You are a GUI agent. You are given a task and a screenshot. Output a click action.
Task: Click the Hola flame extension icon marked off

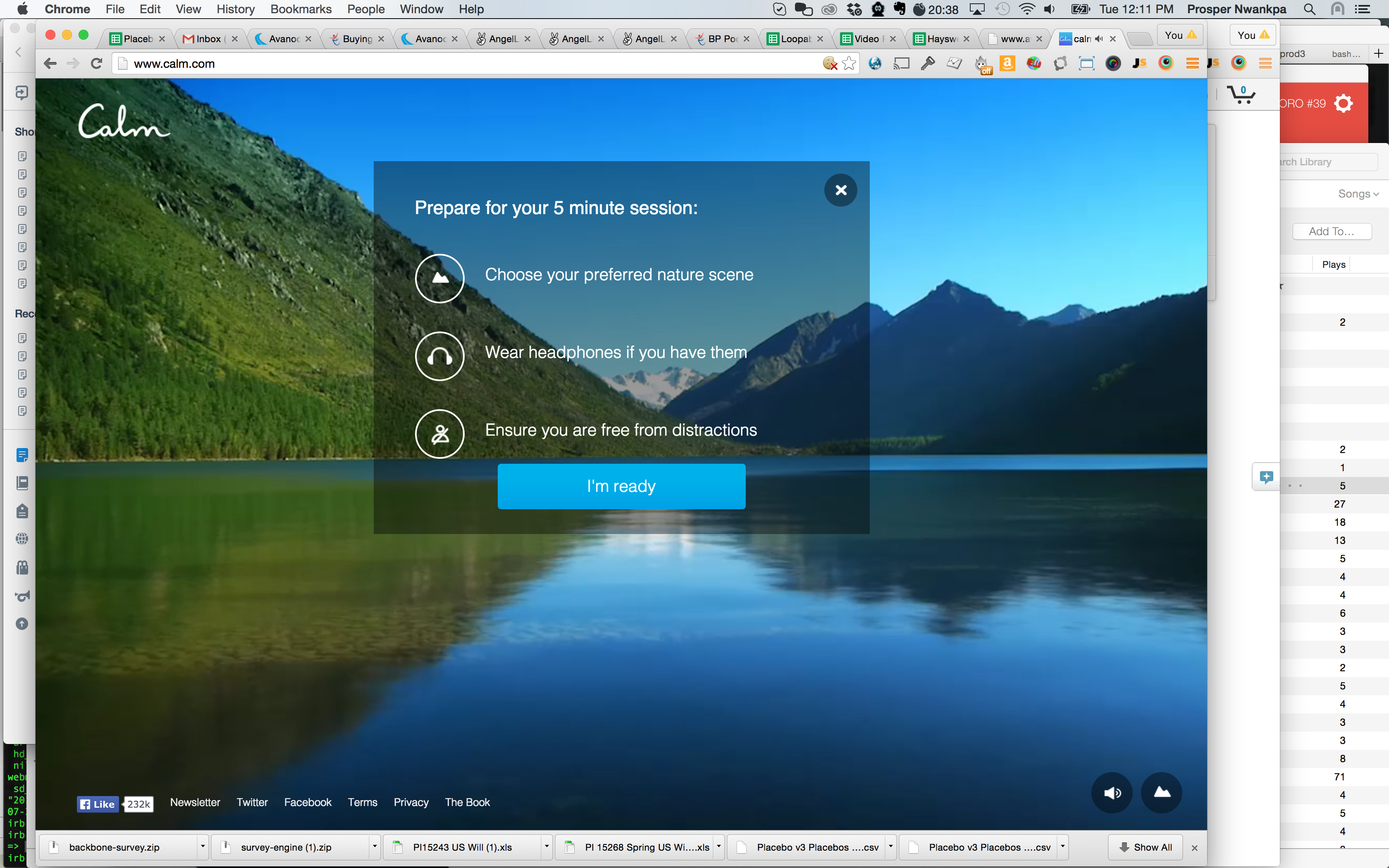tap(983, 64)
